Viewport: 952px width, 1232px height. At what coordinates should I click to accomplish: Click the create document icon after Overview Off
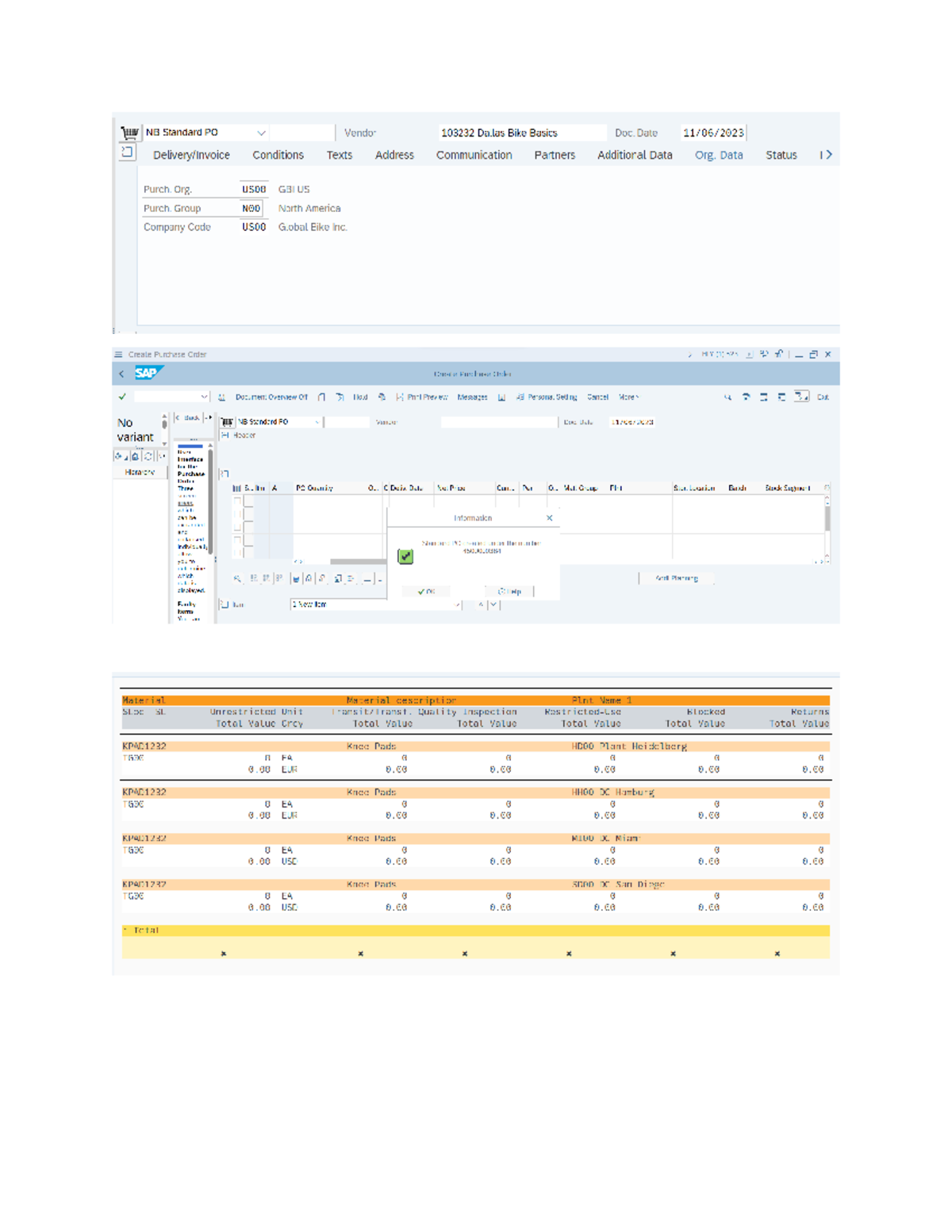pos(321,397)
